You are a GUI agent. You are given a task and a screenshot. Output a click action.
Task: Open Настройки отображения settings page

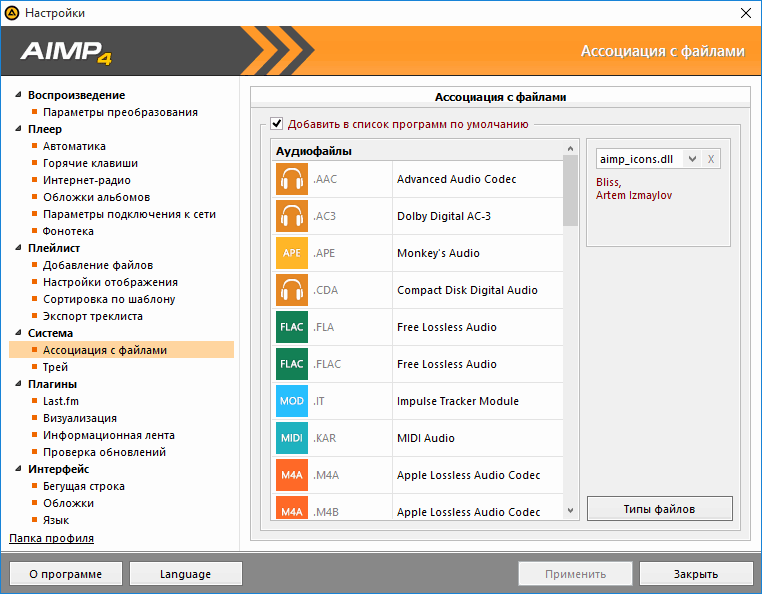point(110,282)
